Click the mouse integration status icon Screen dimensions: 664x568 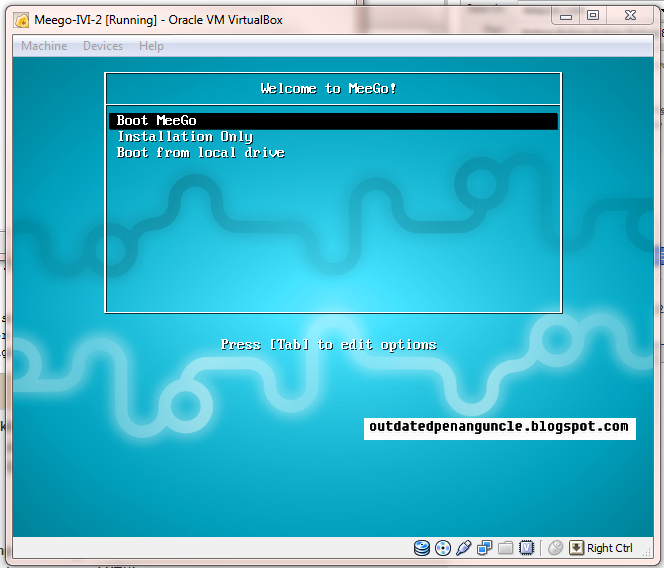click(x=555, y=548)
